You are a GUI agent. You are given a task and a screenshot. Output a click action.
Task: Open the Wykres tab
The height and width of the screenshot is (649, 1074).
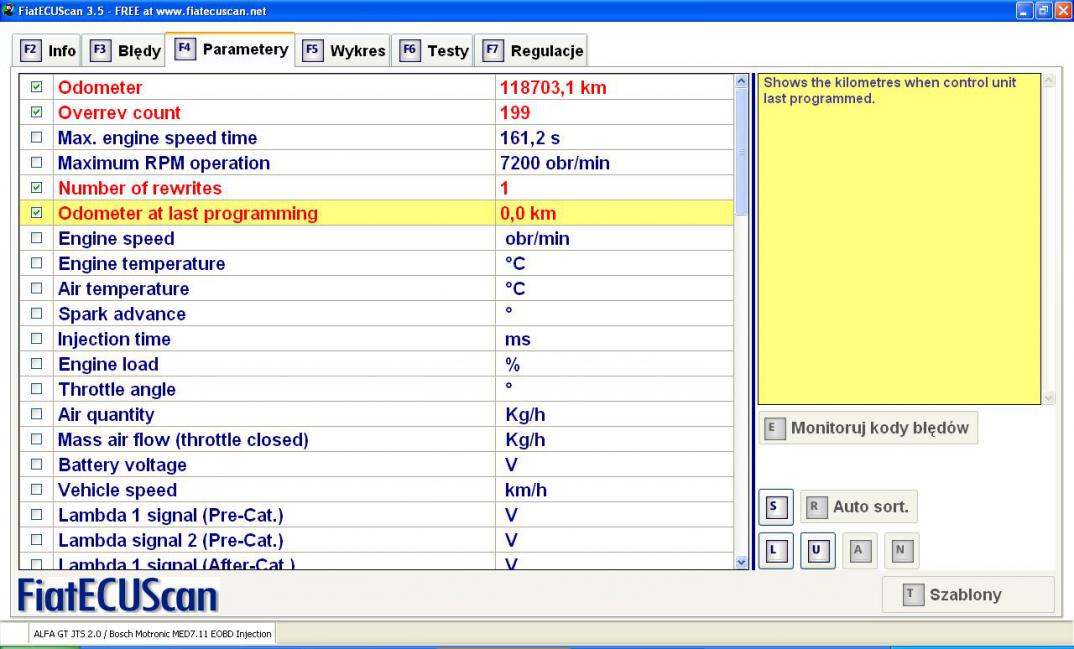[x=345, y=50]
